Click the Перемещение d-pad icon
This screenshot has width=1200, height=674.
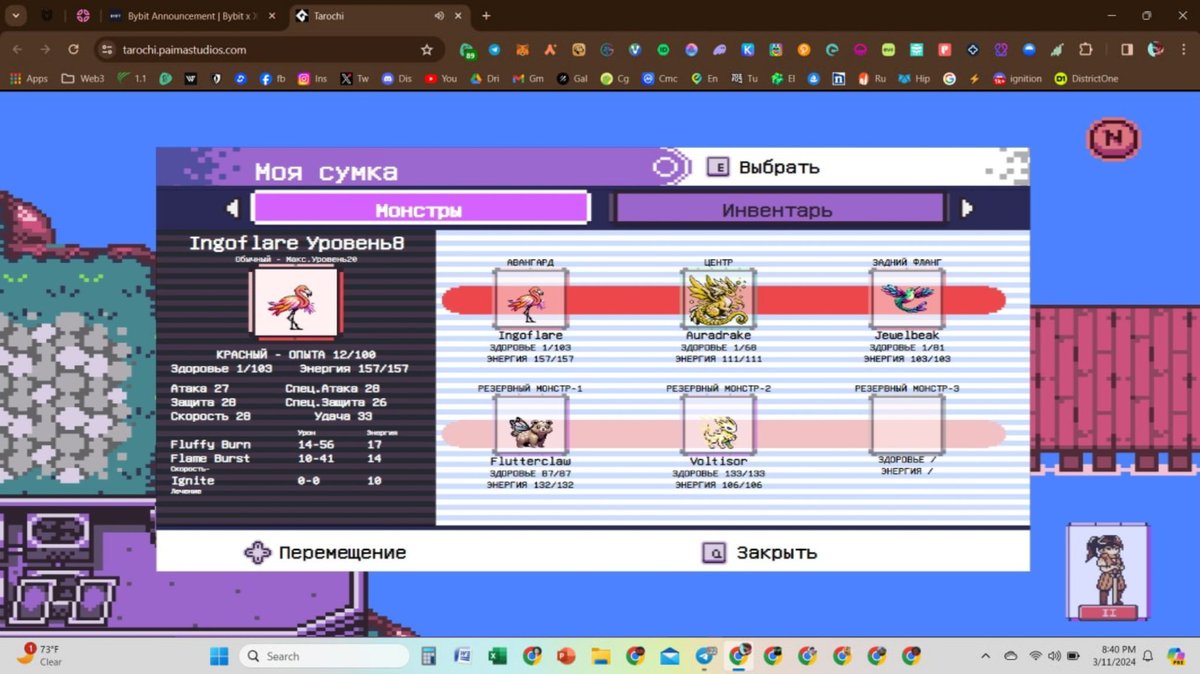point(258,552)
